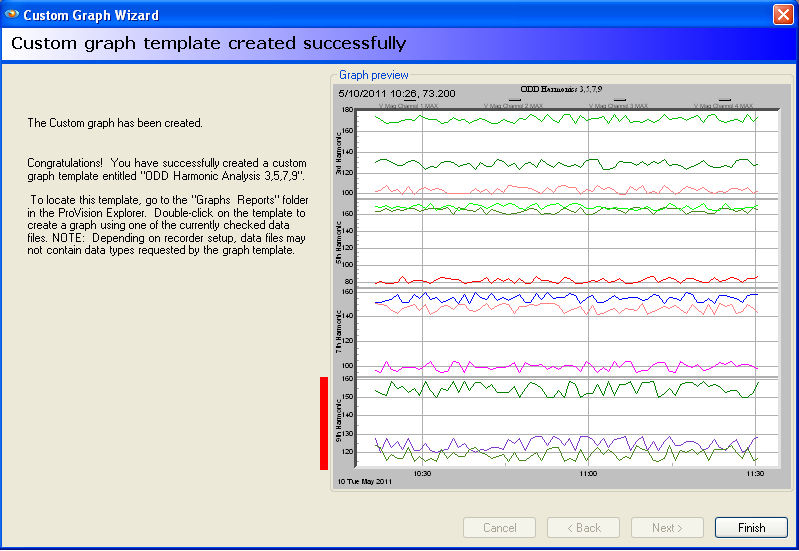The height and width of the screenshot is (551, 799).
Task: Click the V Mag Channel 3 MAX legend
Action: [619, 103]
